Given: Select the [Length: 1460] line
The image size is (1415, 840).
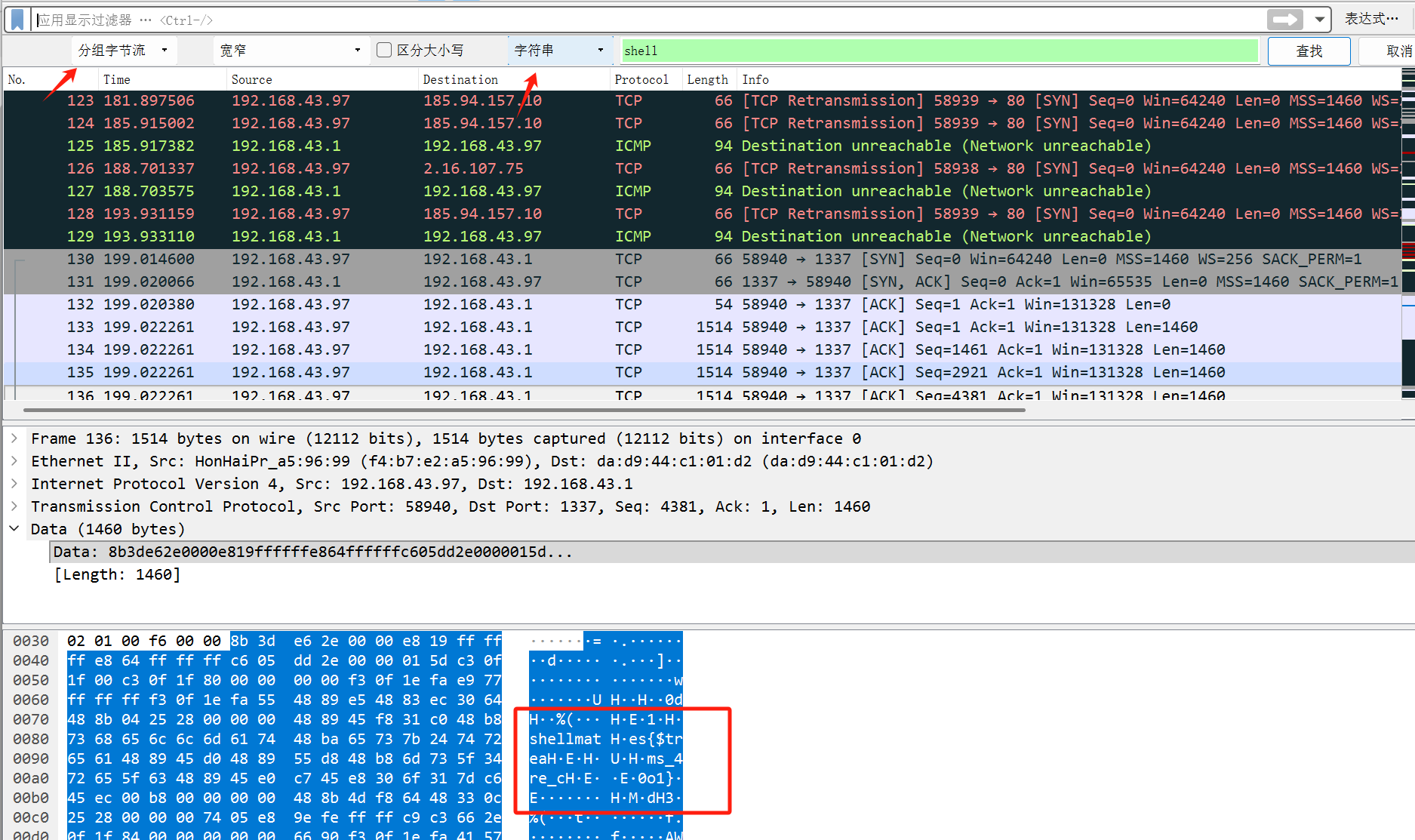Looking at the screenshot, I should pos(117,574).
